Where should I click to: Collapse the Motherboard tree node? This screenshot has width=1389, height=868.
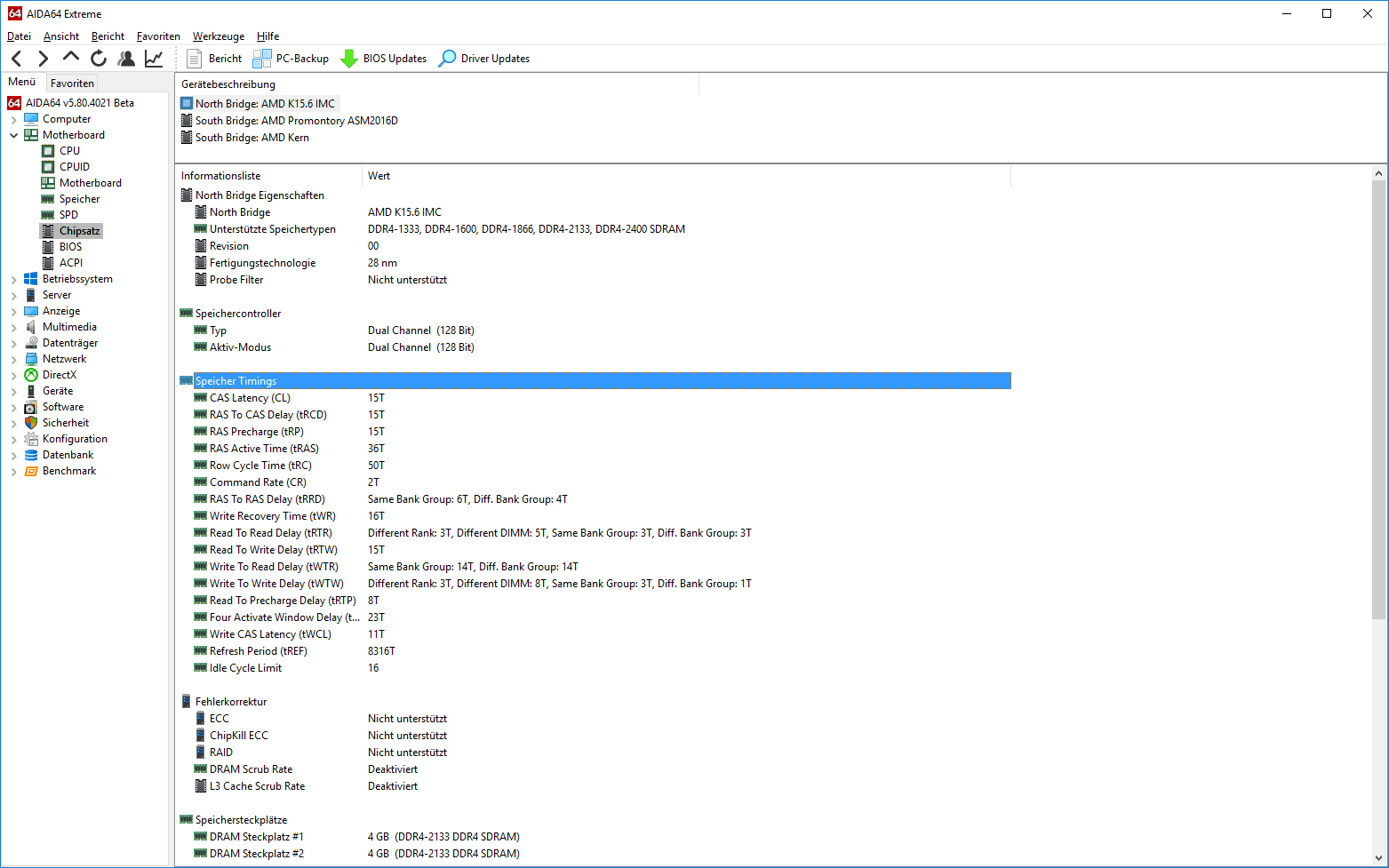click(x=13, y=135)
